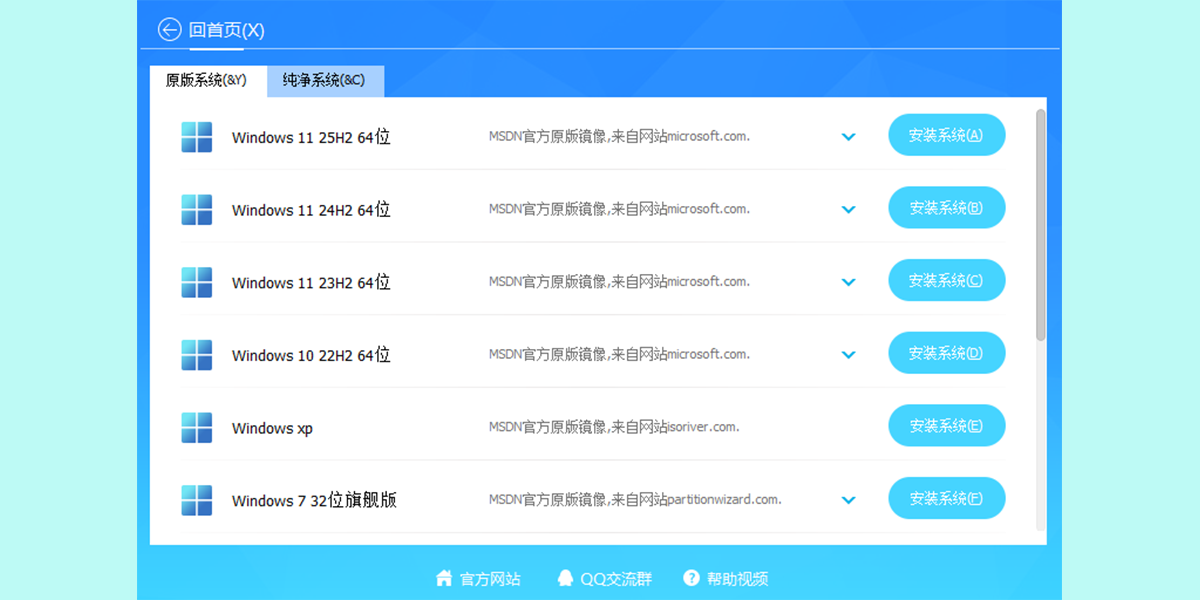Open 官方网站 link
The image size is (1200, 600).
[490, 578]
